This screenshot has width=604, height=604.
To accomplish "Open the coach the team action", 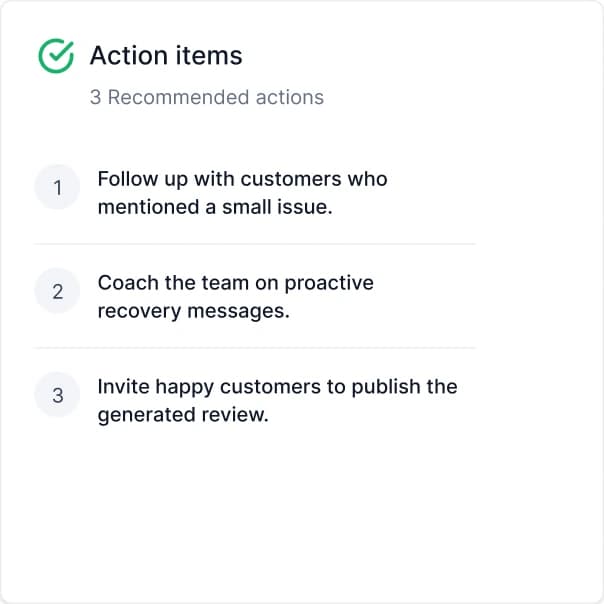I will 235,297.
